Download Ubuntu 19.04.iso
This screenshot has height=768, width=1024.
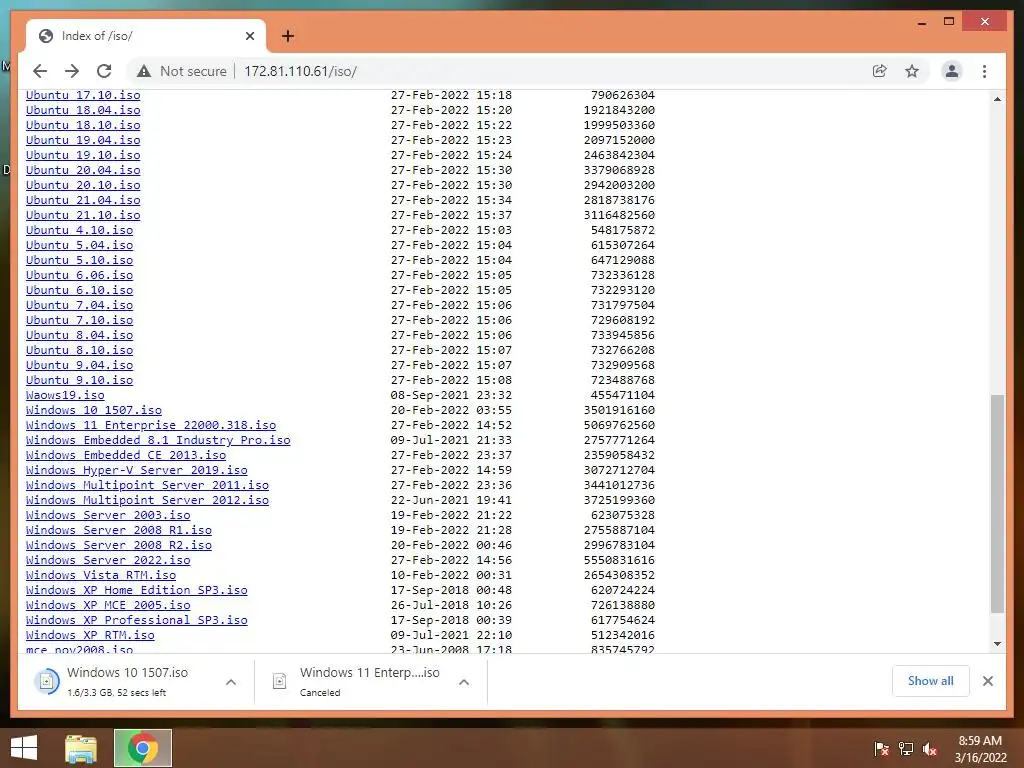83,140
